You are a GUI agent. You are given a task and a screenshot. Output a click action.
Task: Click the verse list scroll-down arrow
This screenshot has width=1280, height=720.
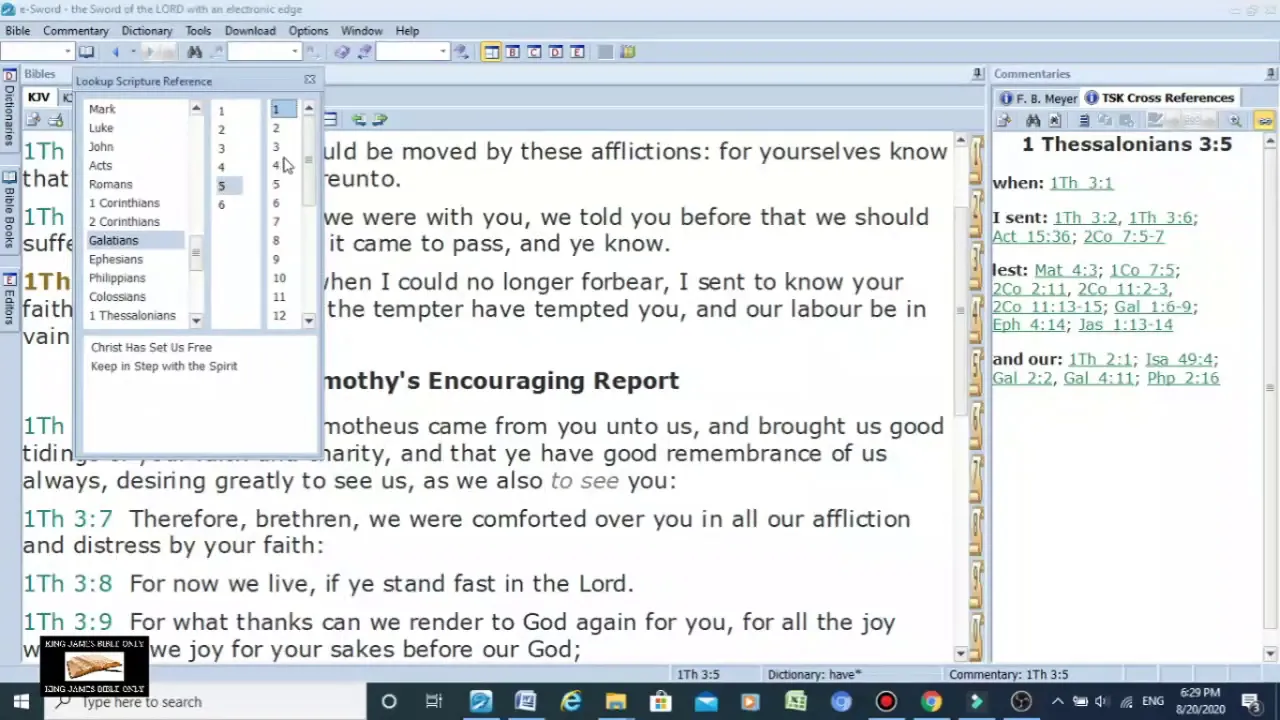[x=308, y=320]
